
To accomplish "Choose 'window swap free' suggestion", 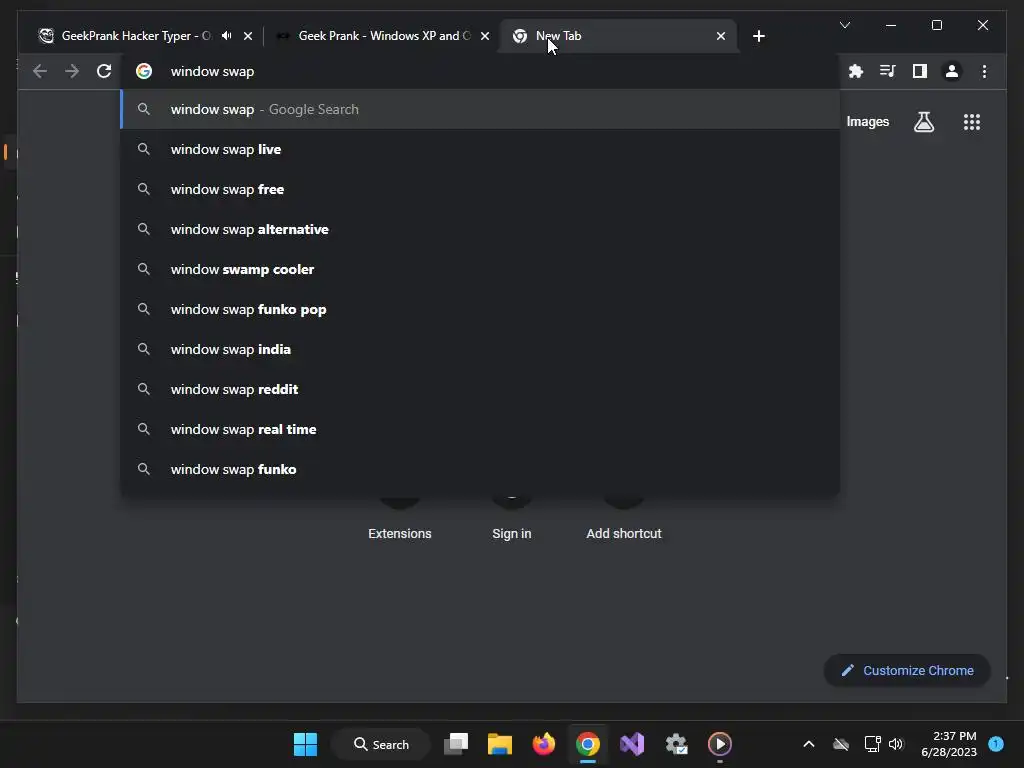I will click(480, 189).
